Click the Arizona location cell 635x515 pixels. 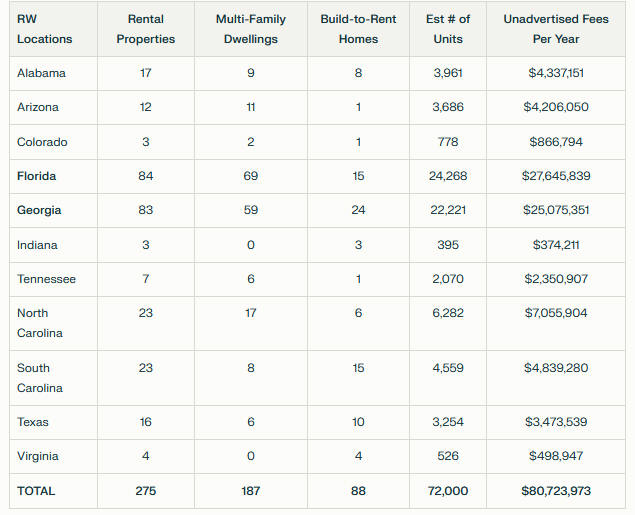coord(38,107)
